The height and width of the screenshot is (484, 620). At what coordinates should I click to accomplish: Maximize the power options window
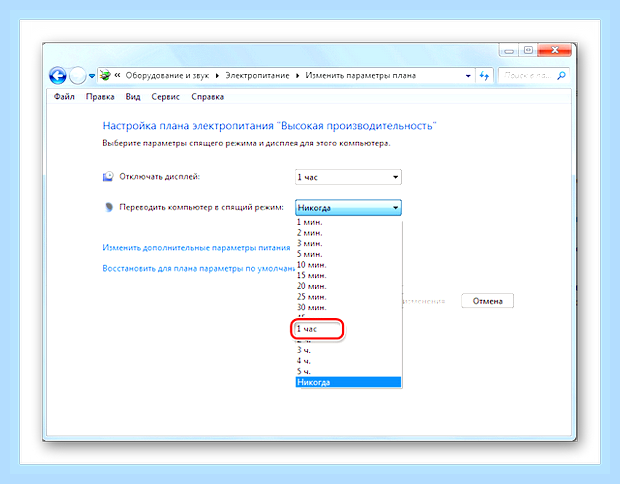click(528, 50)
